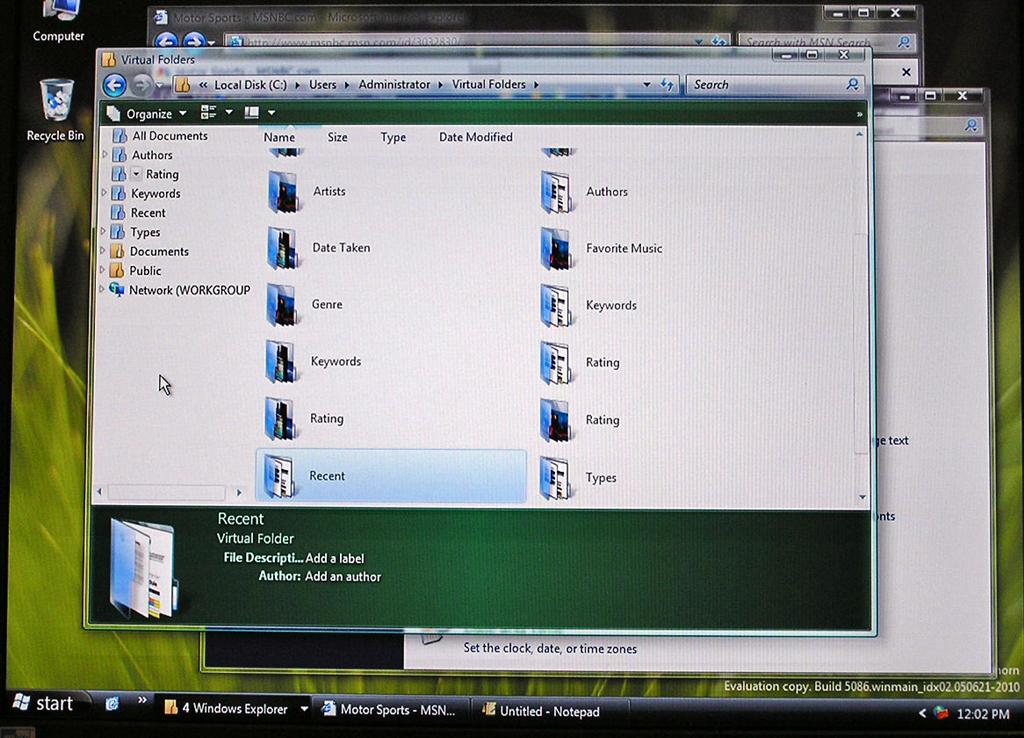Expand the Documents node in the navigation tree
This screenshot has width=1024, height=738.
click(x=103, y=251)
